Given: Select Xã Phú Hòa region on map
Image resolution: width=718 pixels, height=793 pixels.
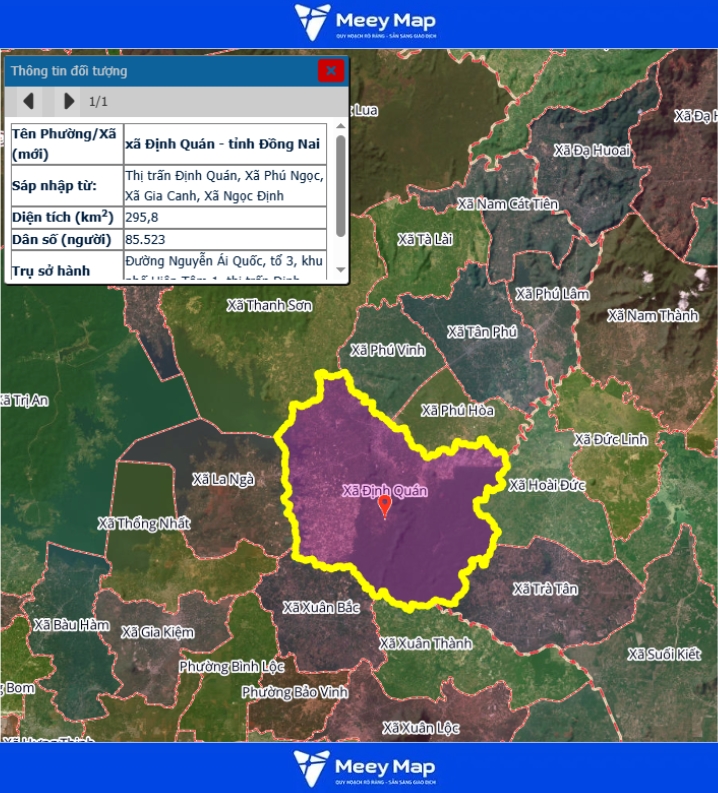Looking at the screenshot, I should pyautogui.click(x=458, y=410).
